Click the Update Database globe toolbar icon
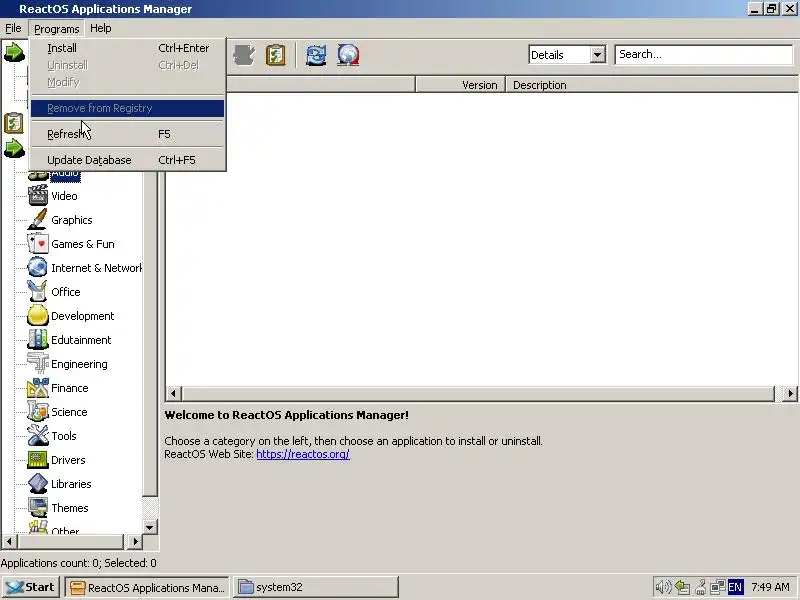 click(348, 55)
